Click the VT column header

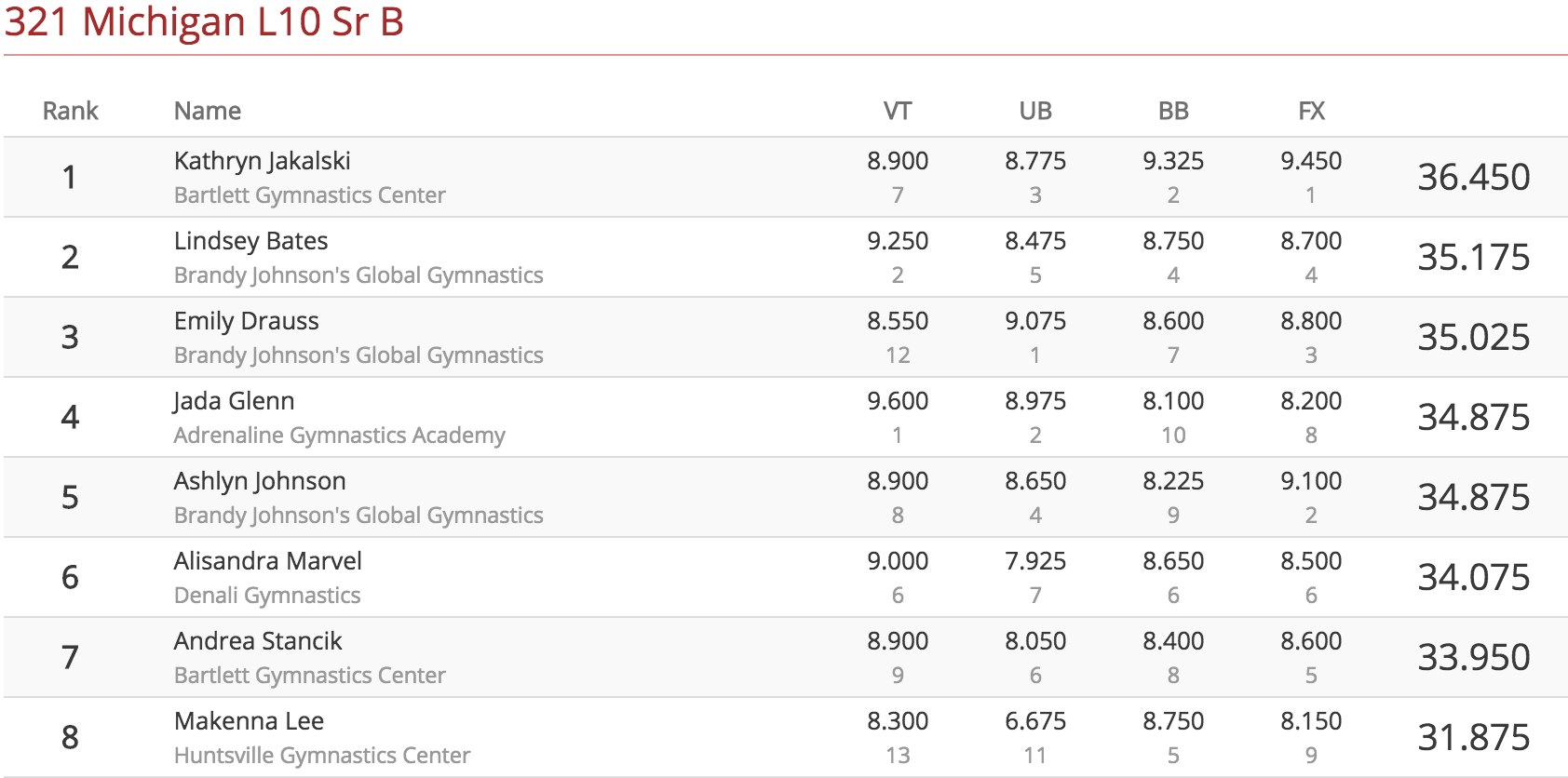click(898, 111)
